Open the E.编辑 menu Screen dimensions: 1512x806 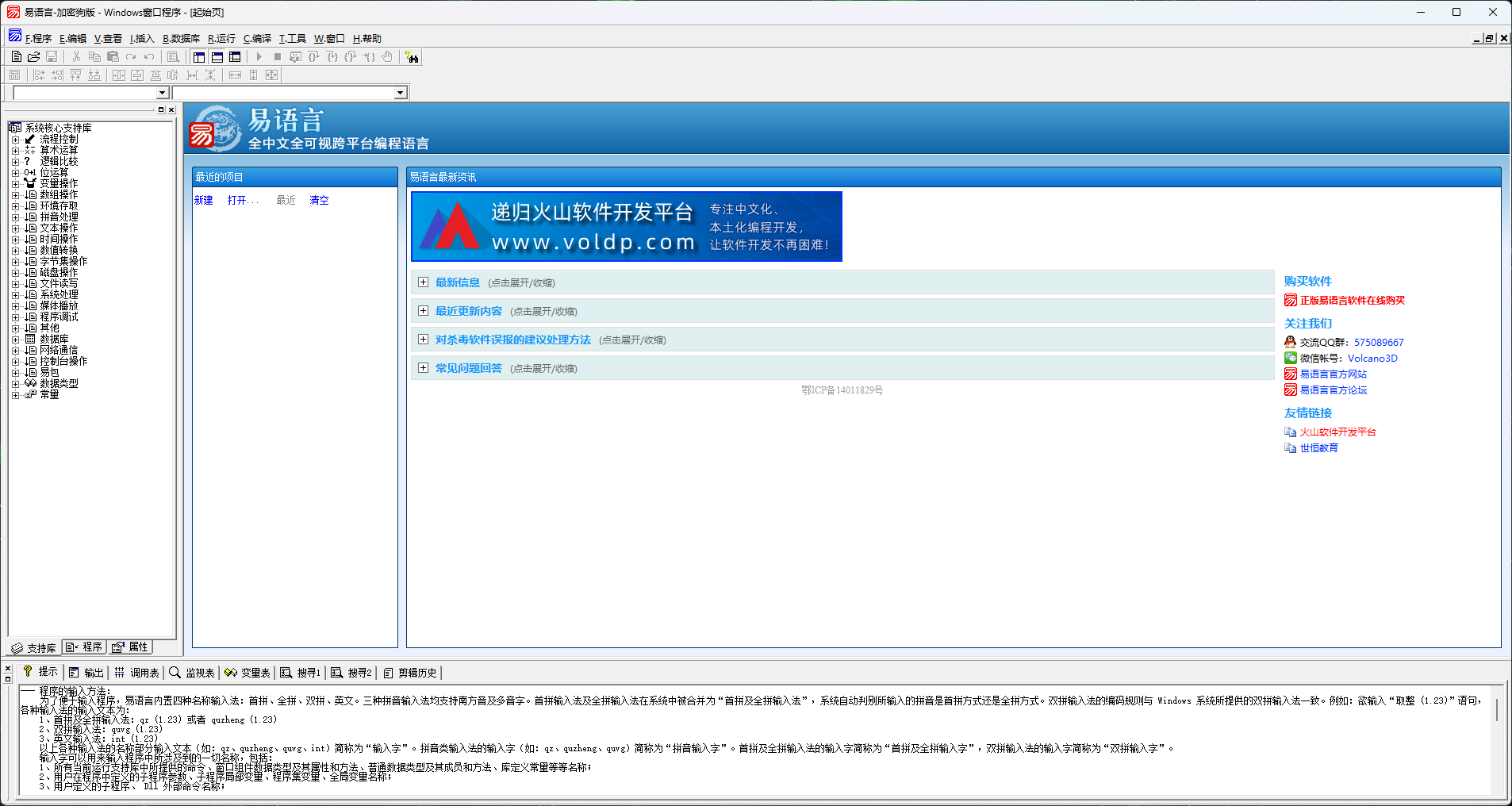tap(73, 39)
